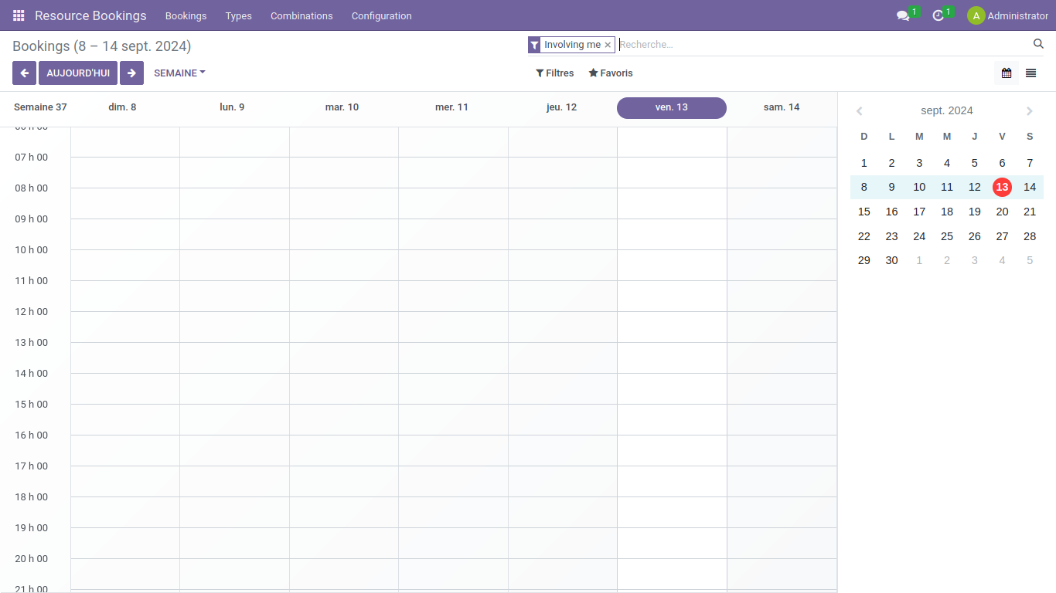Select day 20 in mini calendar
Screen dimensions: 1056x593
tap(1002, 212)
